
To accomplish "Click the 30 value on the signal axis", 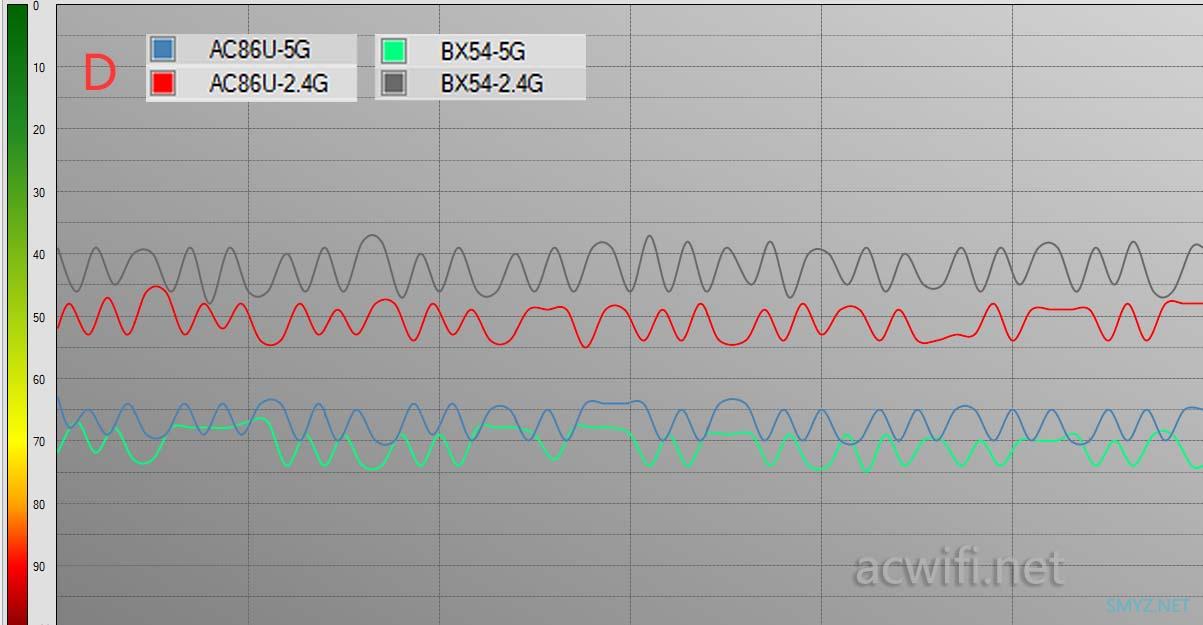I will pos(39,192).
